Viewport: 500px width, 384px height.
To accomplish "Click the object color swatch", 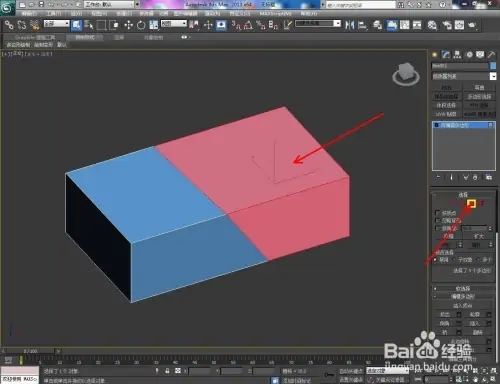I will tap(493, 66).
